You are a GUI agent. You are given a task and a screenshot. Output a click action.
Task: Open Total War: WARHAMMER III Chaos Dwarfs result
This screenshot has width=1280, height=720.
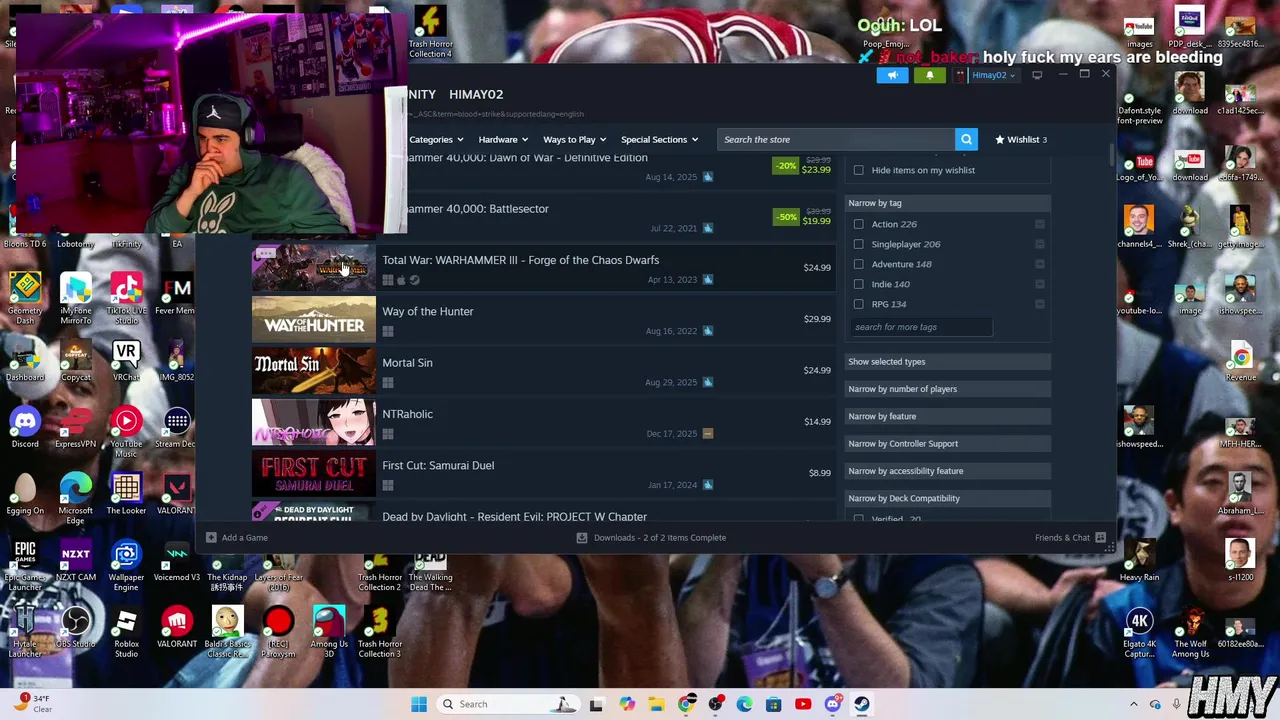click(x=543, y=268)
